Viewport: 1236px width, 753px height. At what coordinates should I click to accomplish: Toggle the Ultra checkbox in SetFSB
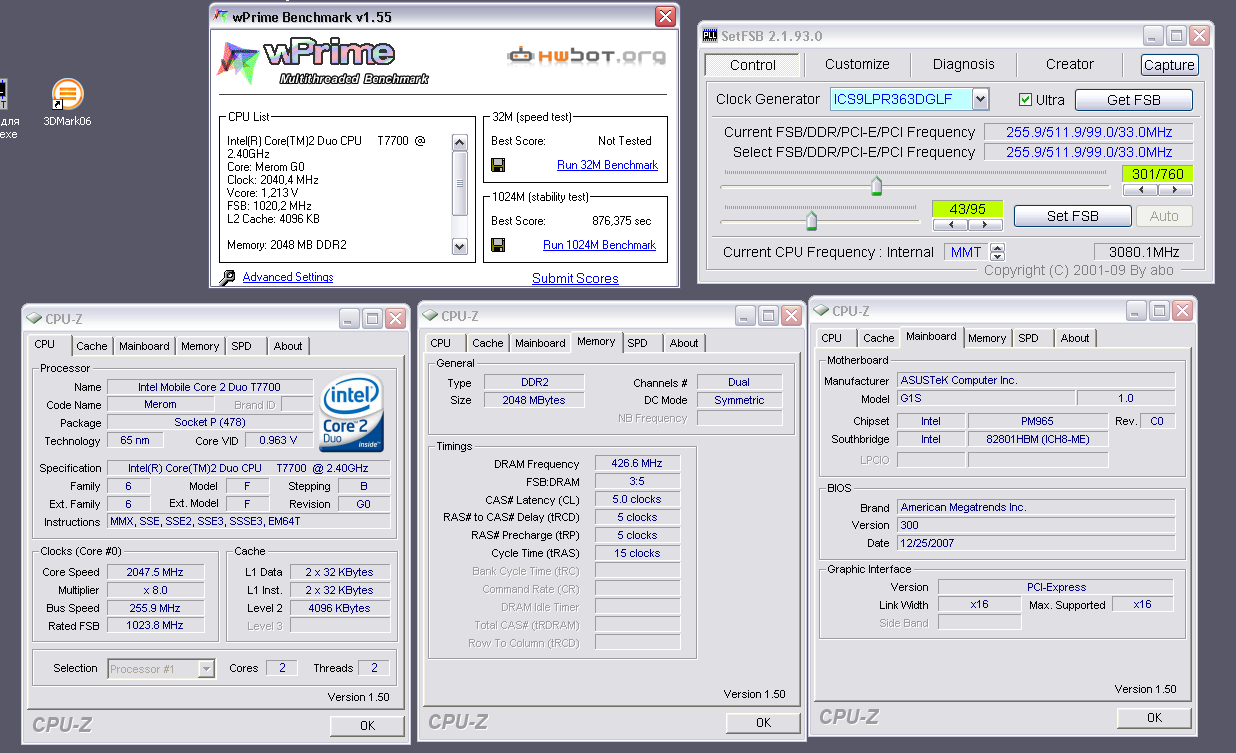click(x=1025, y=99)
